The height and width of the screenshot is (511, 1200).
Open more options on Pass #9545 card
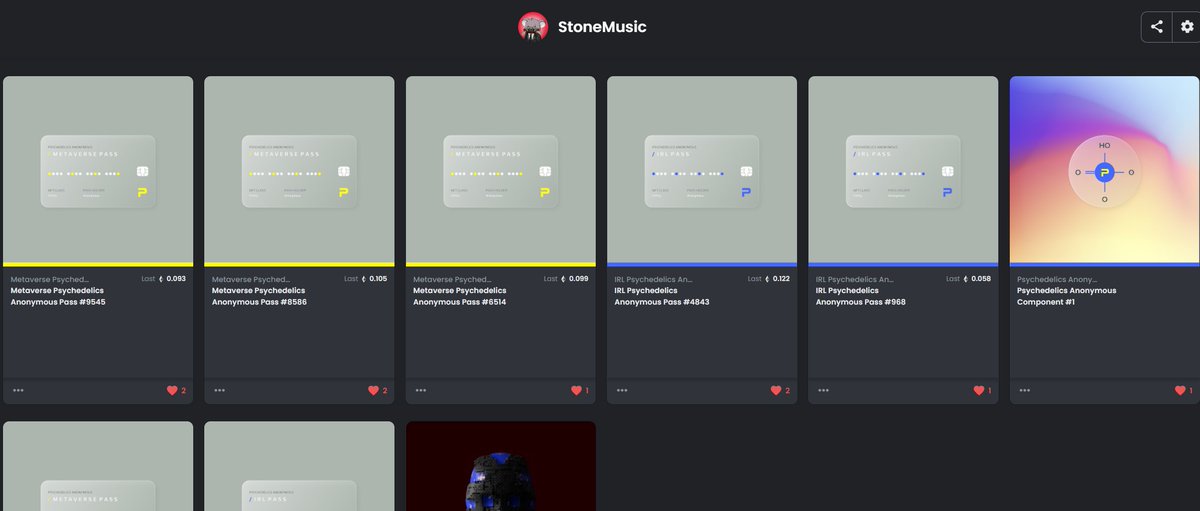pyautogui.click(x=18, y=390)
